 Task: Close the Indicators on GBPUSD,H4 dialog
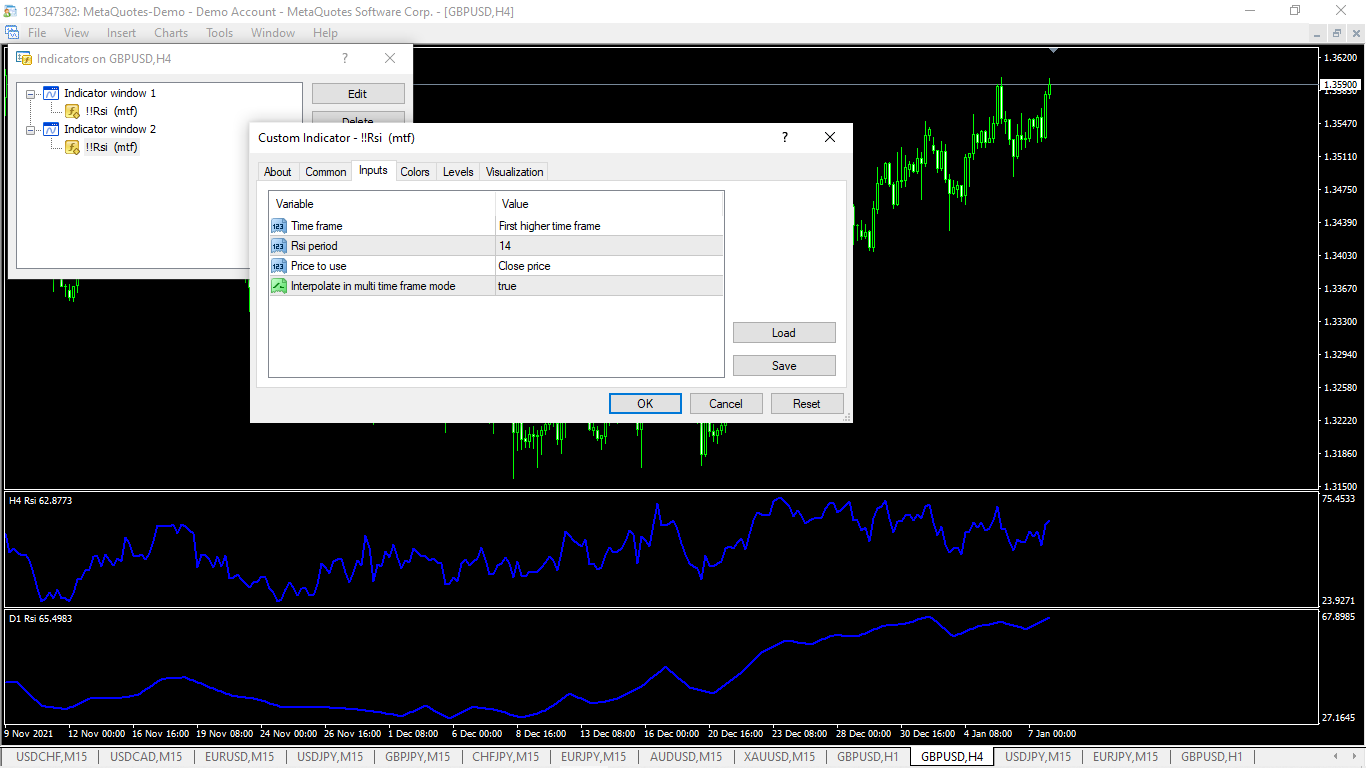tap(390, 59)
